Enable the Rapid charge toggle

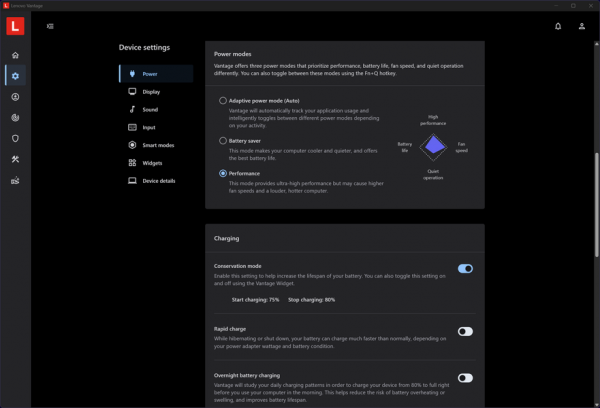[x=465, y=331]
